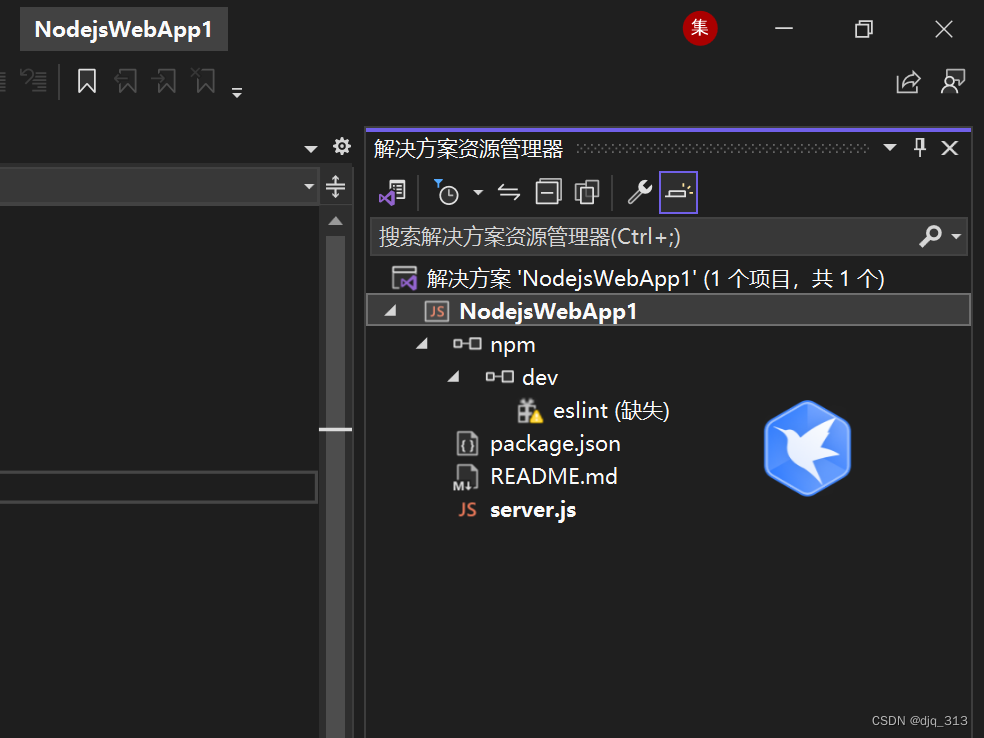Switch between solution and folder views
984x738 pixels.
coord(393,192)
